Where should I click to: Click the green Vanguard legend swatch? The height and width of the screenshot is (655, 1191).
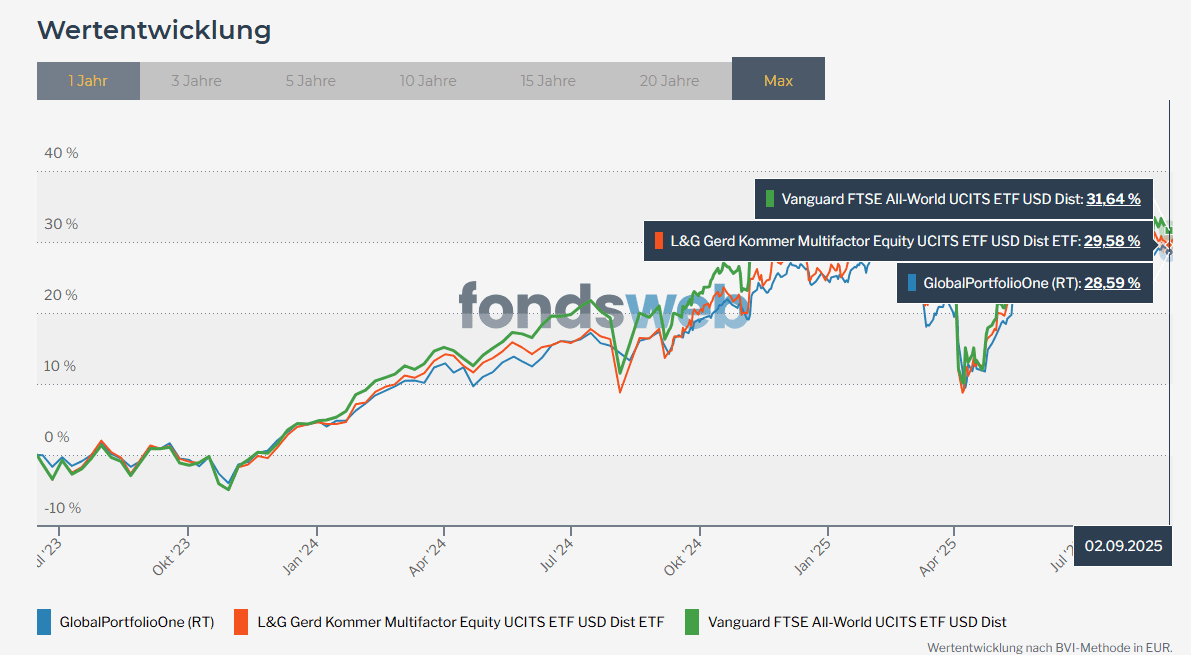click(x=692, y=622)
